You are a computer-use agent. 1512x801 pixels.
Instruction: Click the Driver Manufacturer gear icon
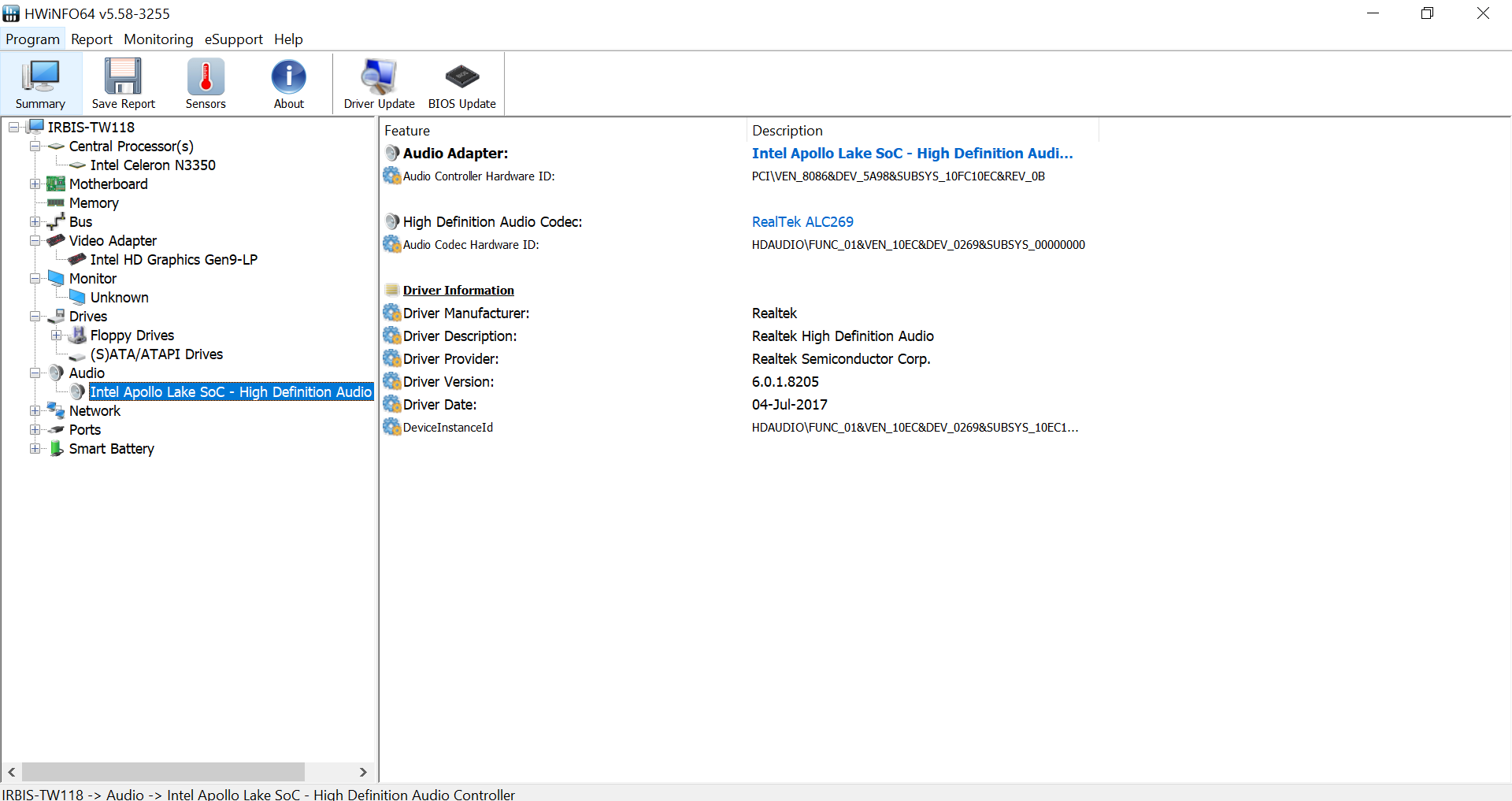point(392,313)
